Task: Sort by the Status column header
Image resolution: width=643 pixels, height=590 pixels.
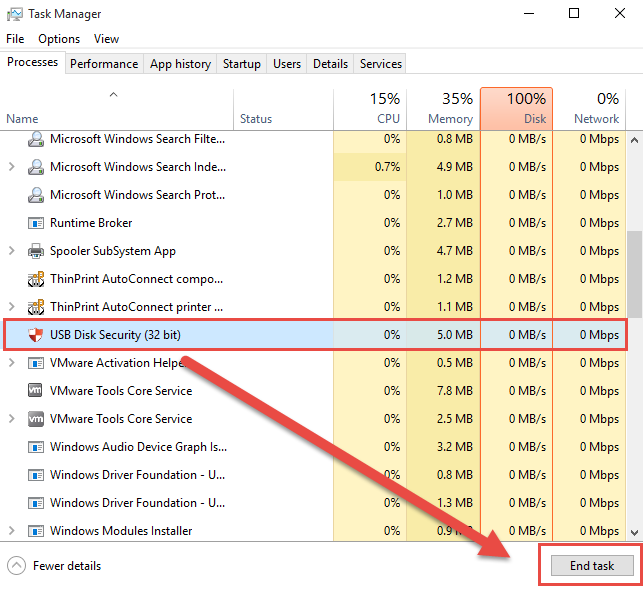Action: point(283,109)
